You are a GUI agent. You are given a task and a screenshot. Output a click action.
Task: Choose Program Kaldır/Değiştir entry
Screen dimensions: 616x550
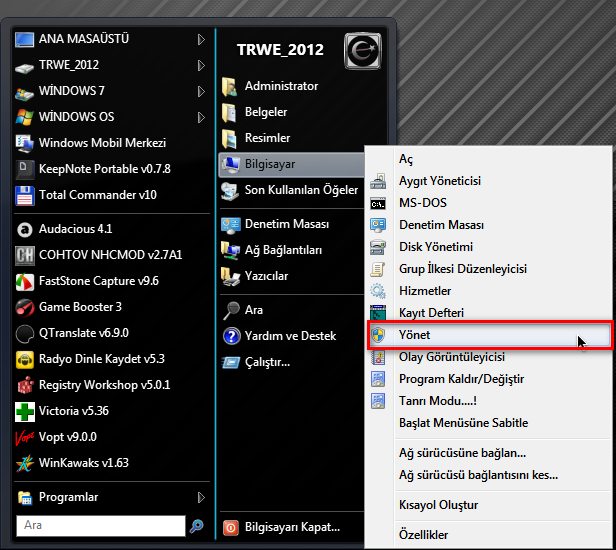[489, 379]
